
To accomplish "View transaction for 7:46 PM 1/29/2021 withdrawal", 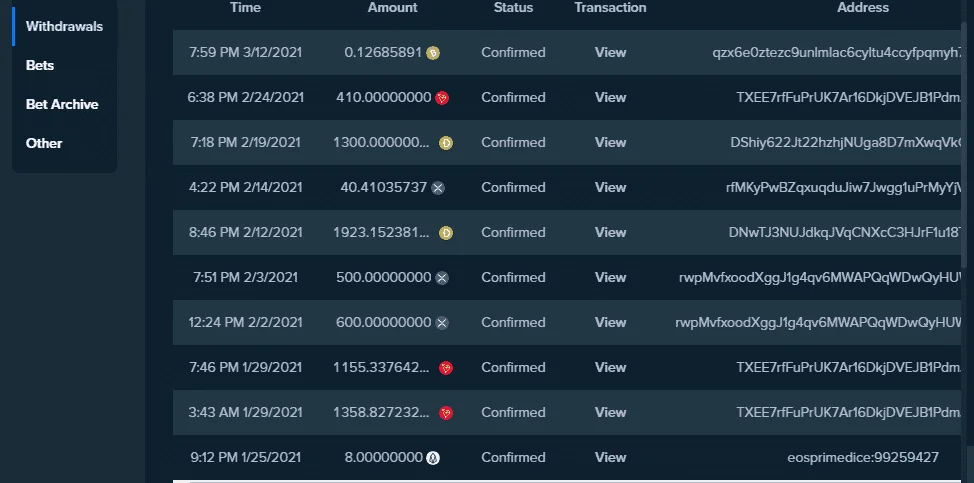I will (610, 368).
